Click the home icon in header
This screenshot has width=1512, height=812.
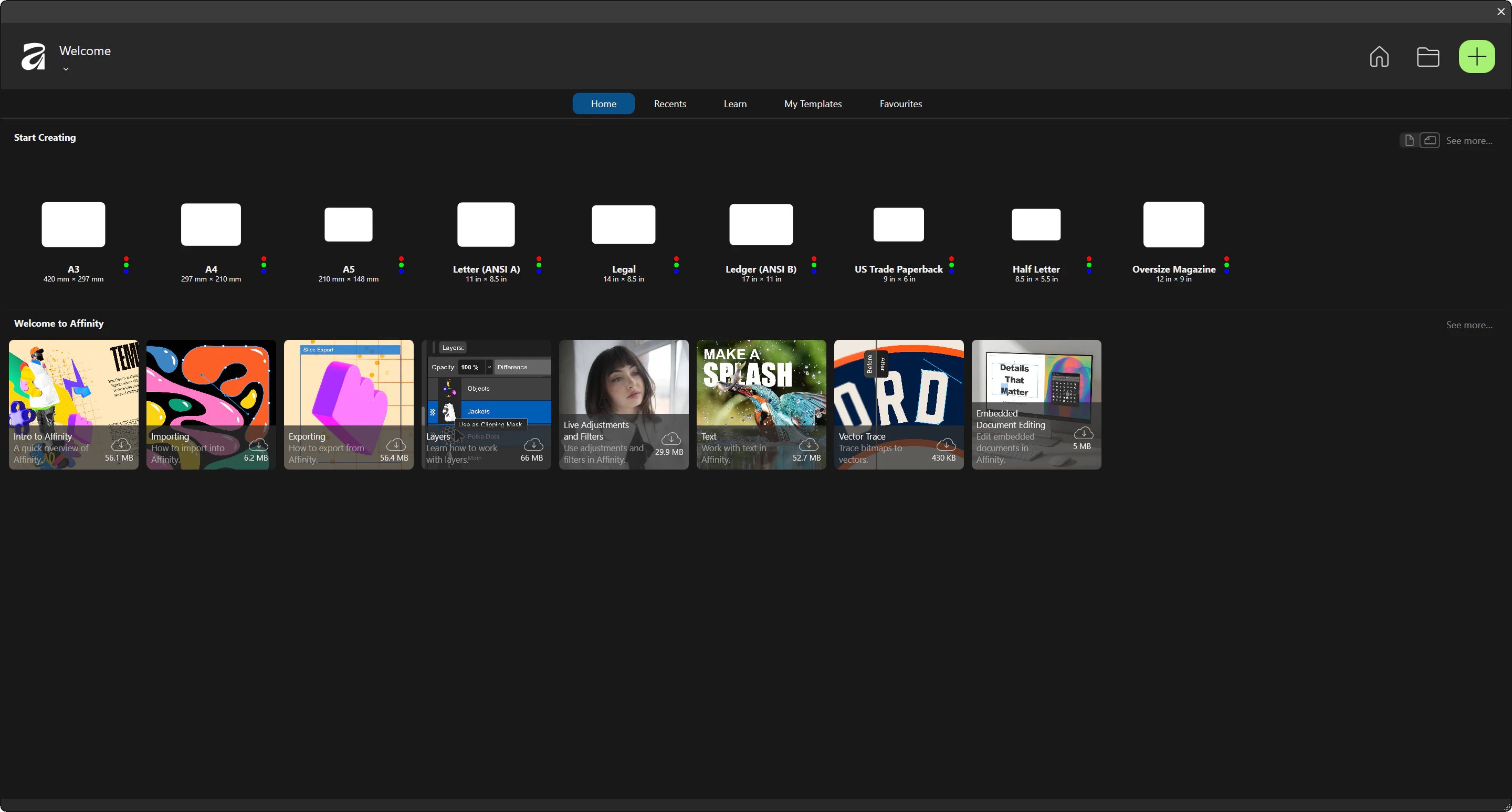[1379, 56]
